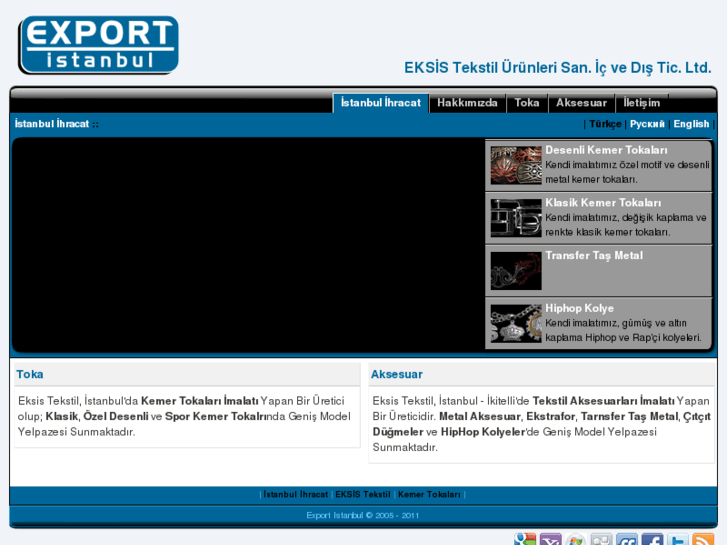This screenshot has width=727, height=545.
Task: Click the Hiphop Kolye title
Action: pyautogui.click(x=580, y=308)
